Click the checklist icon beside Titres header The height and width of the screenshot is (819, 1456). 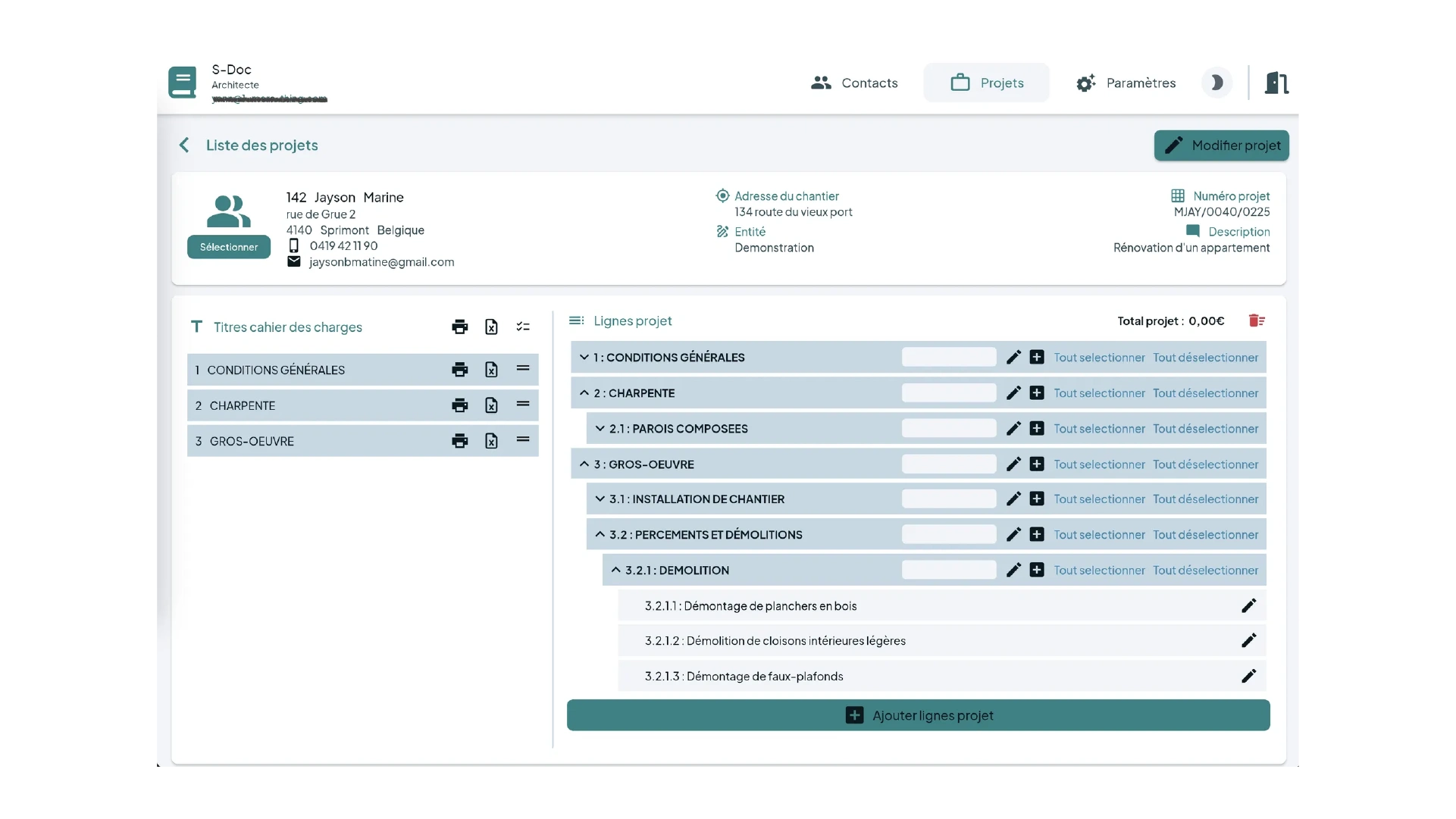click(523, 327)
